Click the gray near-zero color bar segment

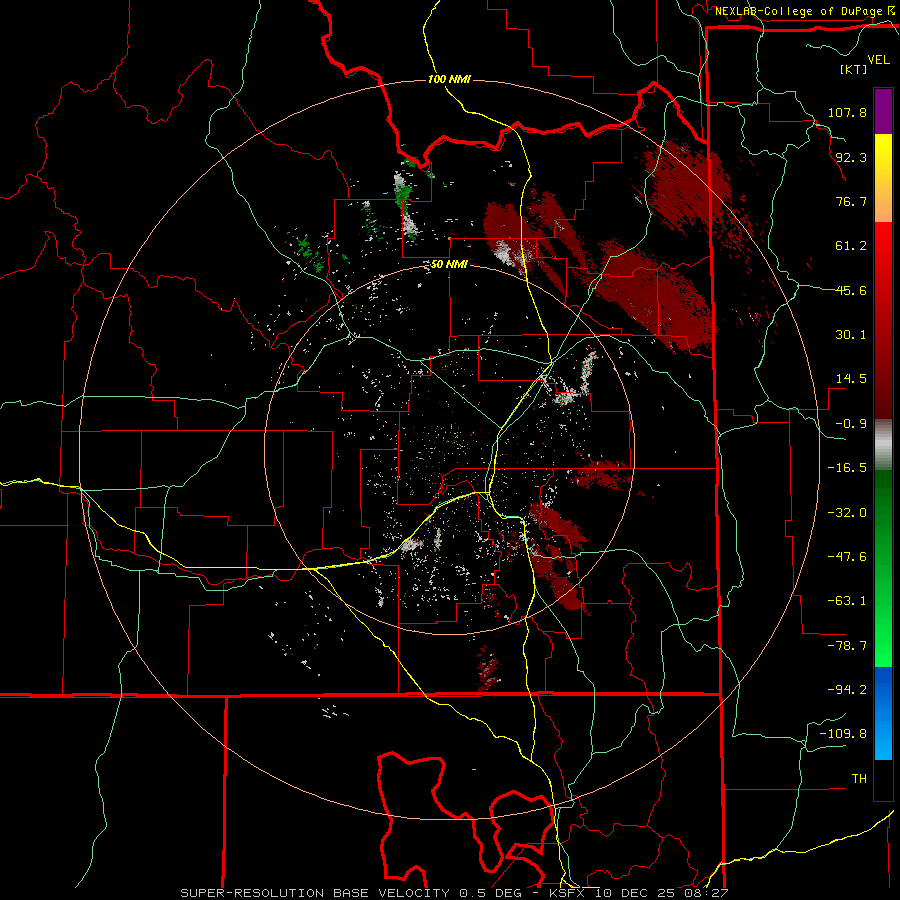click(883, 445)
